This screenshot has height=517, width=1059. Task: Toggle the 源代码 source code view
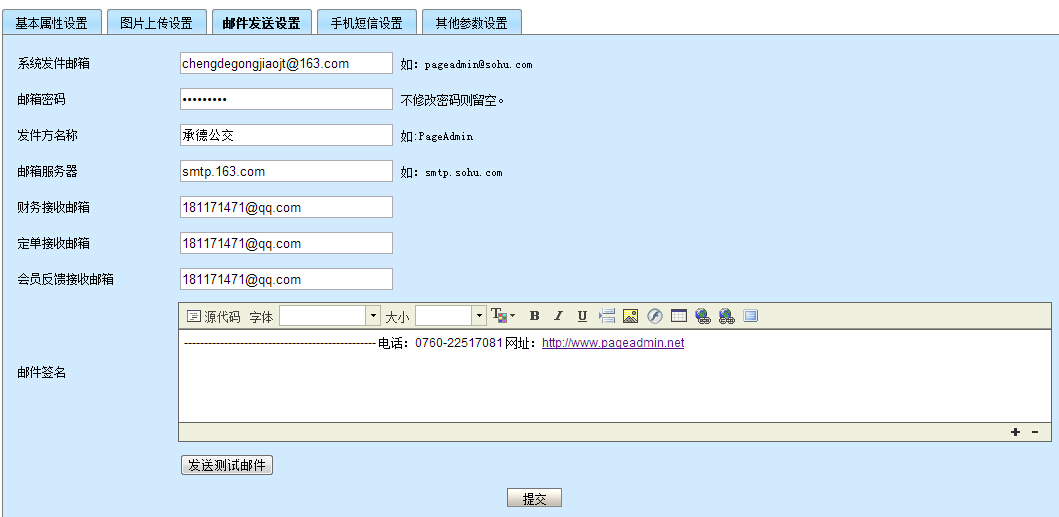tap(214, 317)
